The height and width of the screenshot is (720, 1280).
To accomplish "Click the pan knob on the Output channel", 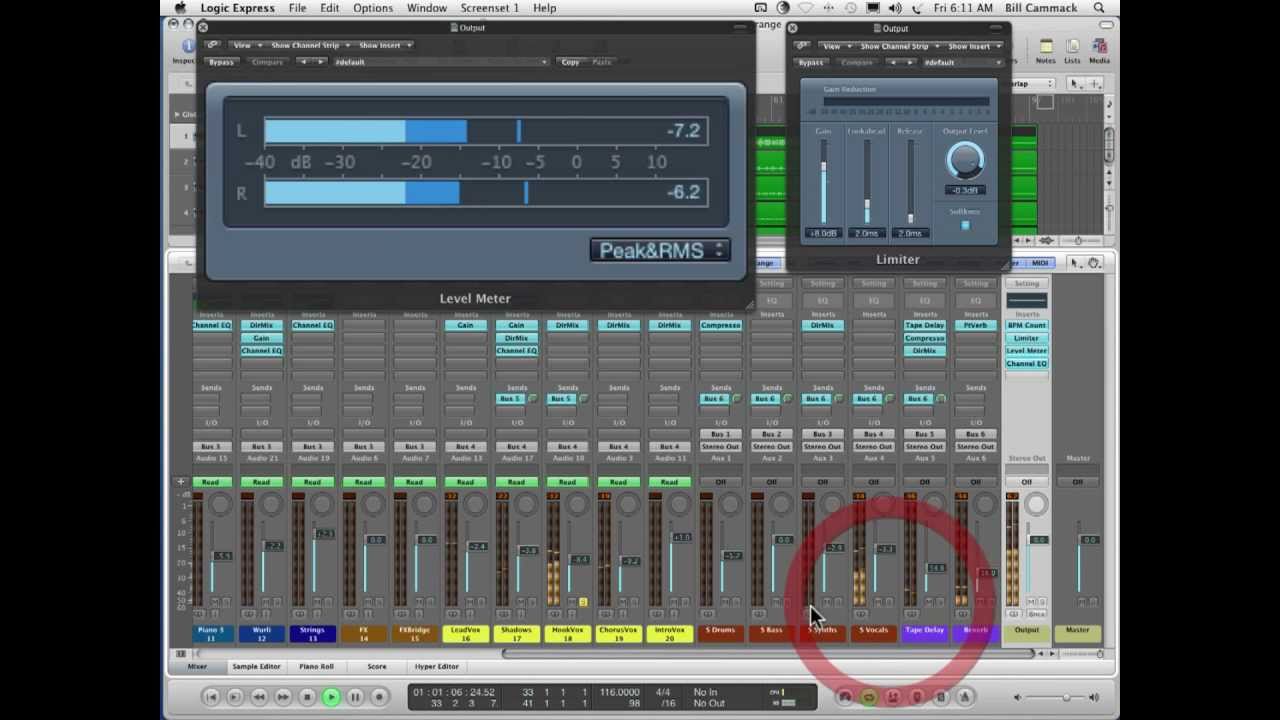I will 1036,504.
